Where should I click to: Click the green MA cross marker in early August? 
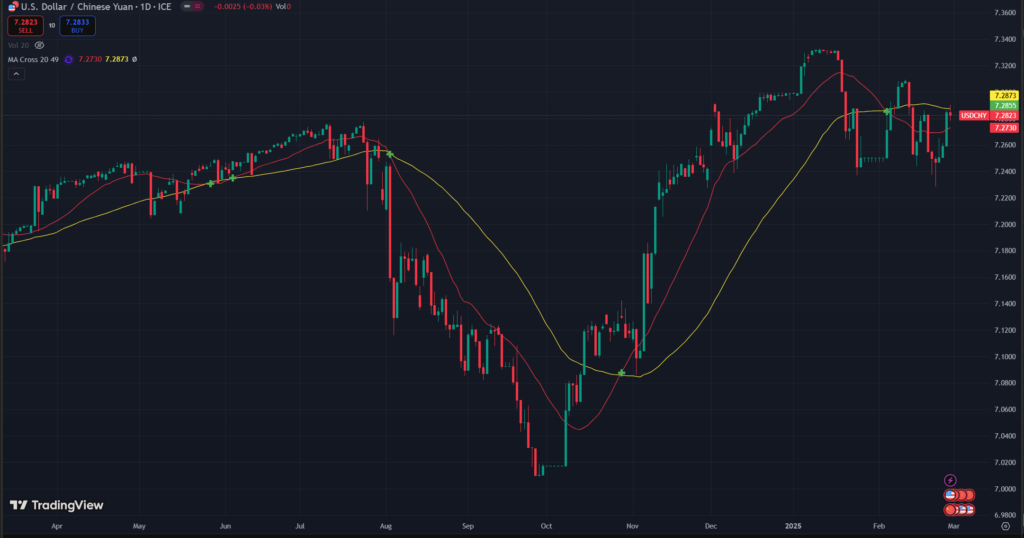[389, 154]
